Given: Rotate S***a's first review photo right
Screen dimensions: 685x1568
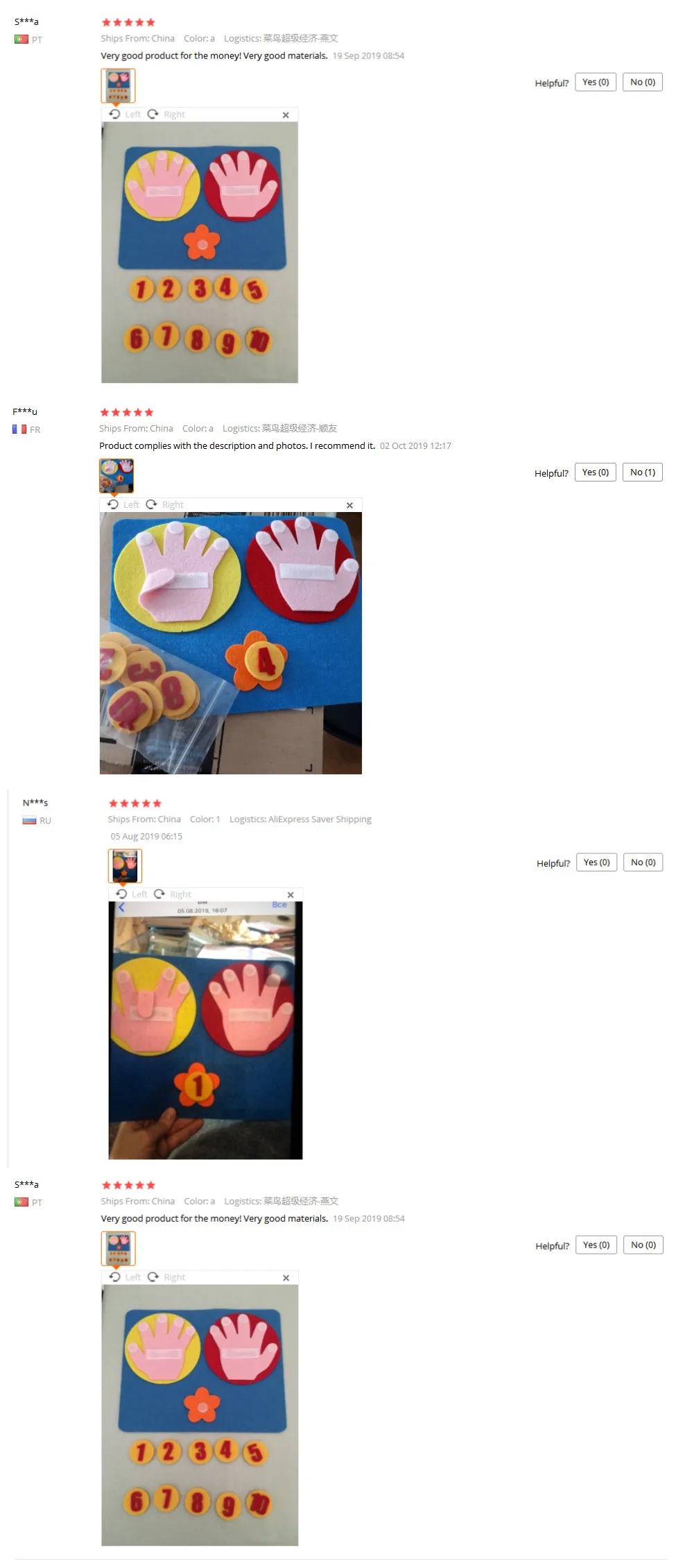Looking at the screenshot, I should click(166, 114).
